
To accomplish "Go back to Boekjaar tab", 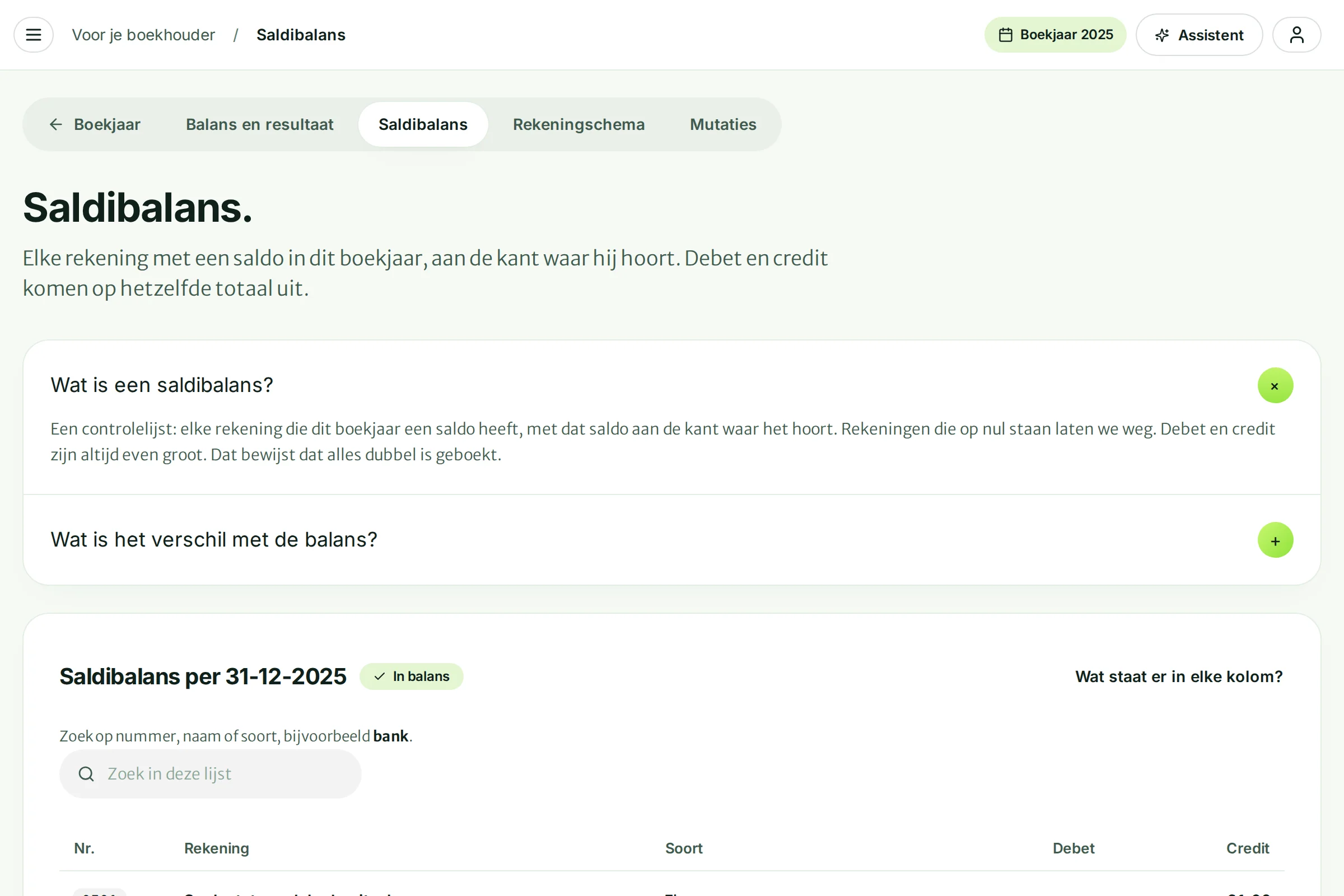I will click(x=95, y=124).
